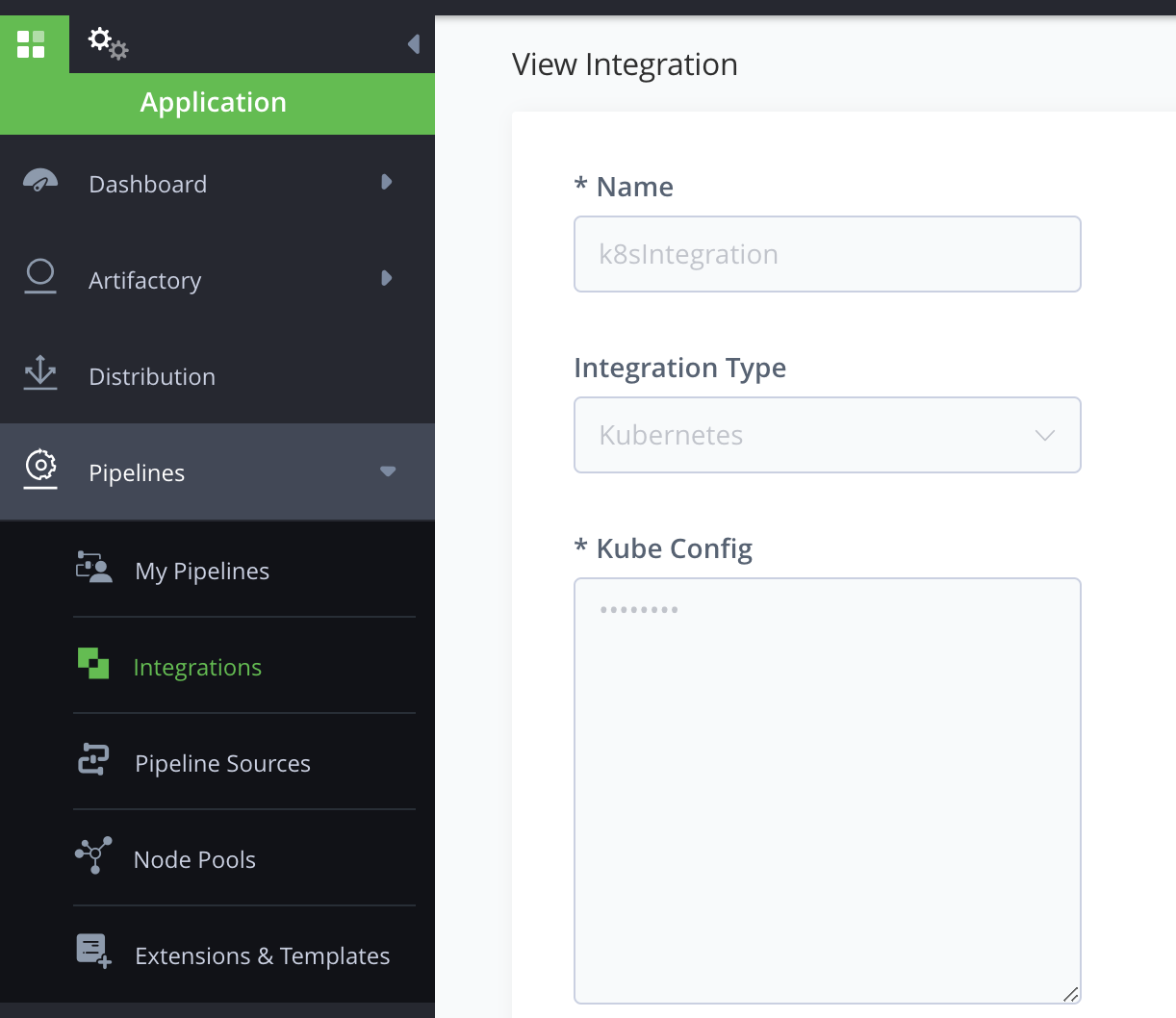Select the green Application header
Viewport: 1176px width, 1018px height.
[217, 103]
